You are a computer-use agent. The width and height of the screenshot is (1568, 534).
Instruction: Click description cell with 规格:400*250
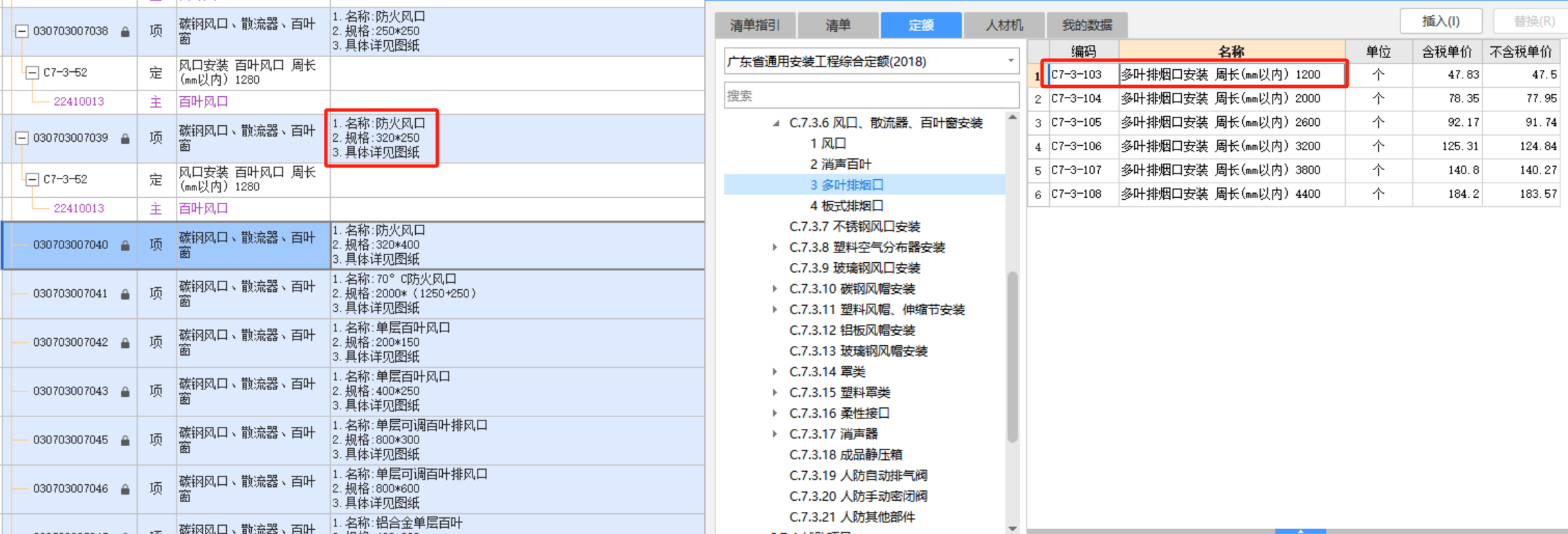518,392
